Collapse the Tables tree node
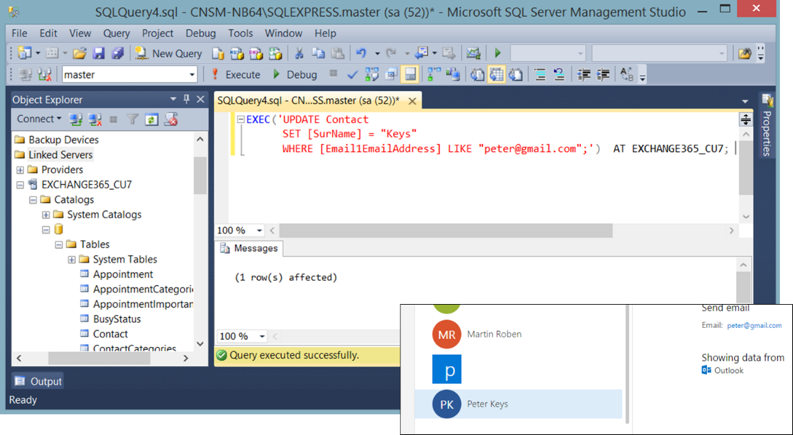 point(59,245)
